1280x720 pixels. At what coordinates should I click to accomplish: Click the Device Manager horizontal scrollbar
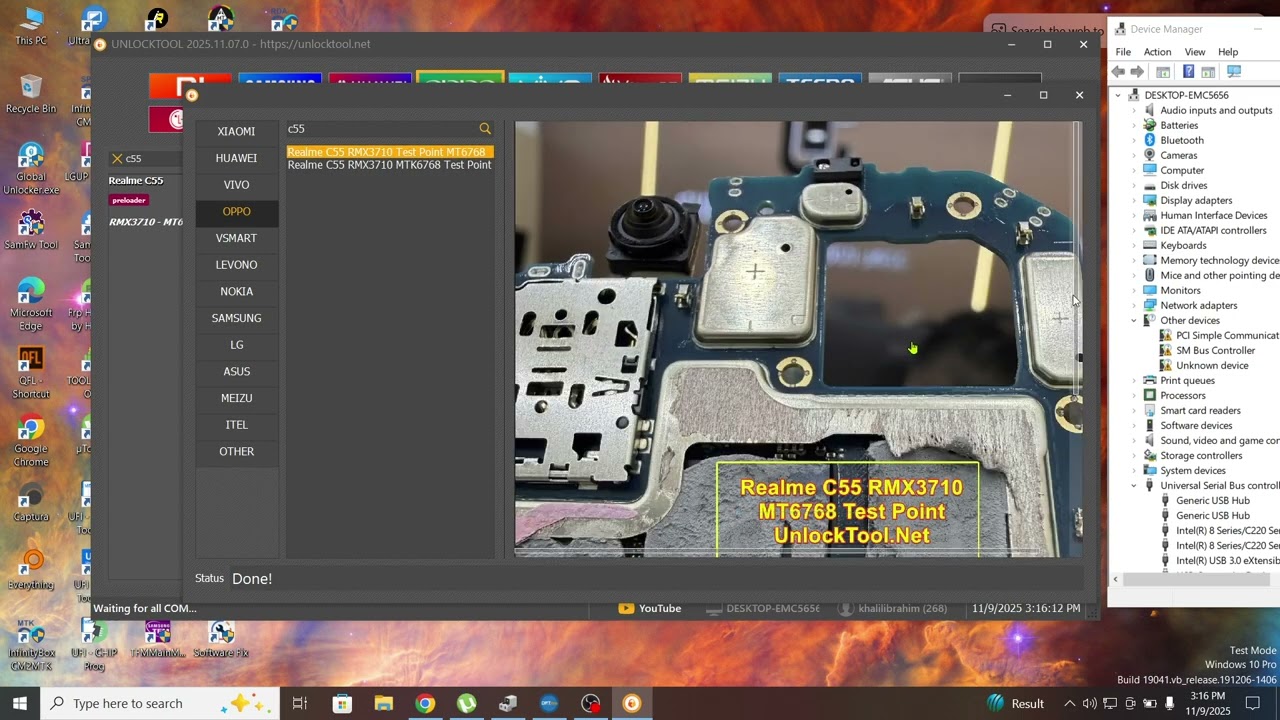point(1195,580)
